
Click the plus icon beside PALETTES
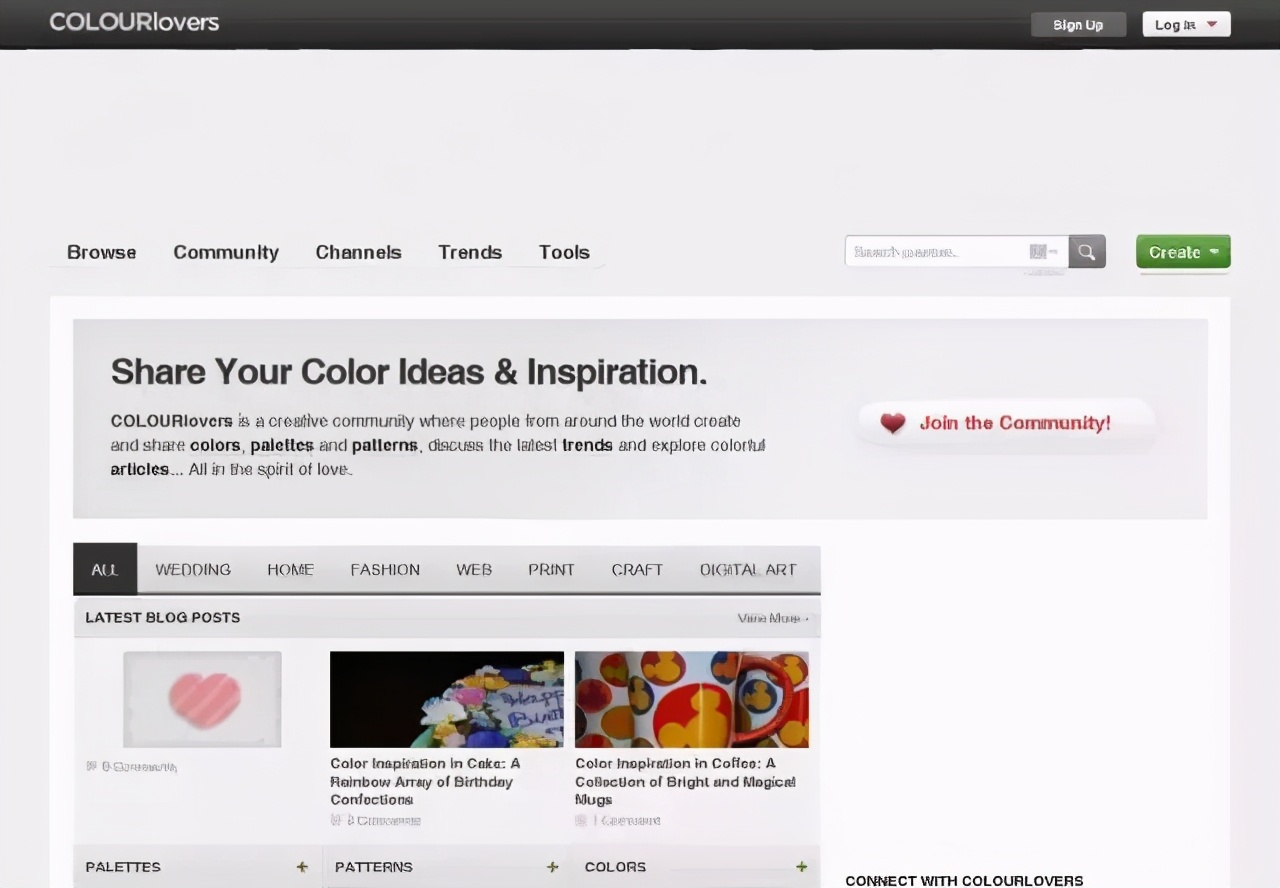pos(302,867)
